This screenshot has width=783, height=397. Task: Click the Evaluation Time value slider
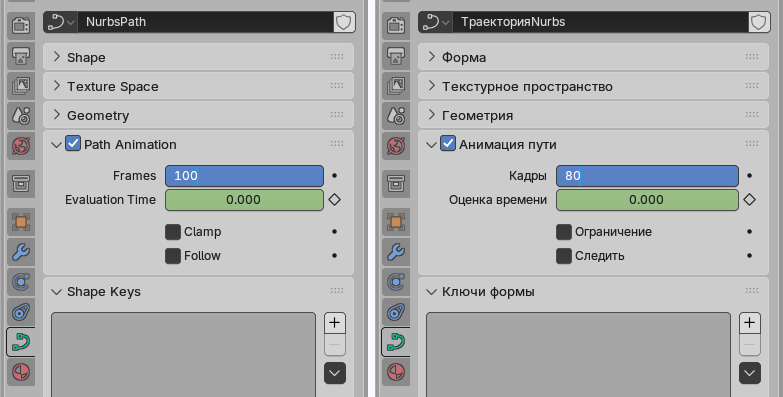244,200
